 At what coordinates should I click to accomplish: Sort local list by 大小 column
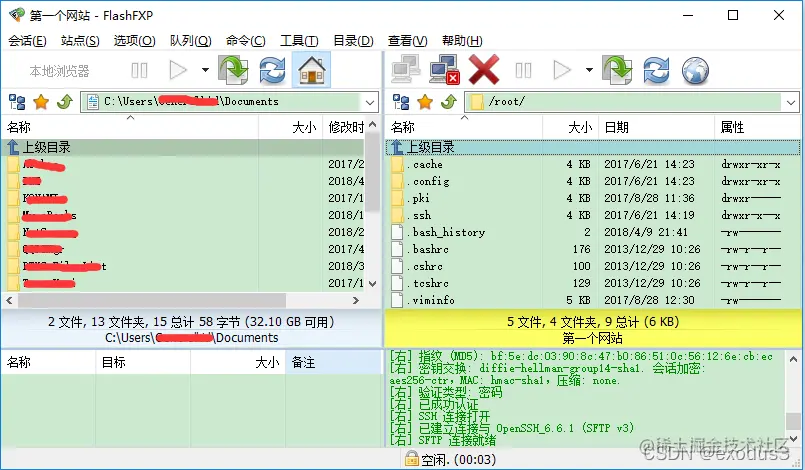pyautogui.click(x=291, y=127)
